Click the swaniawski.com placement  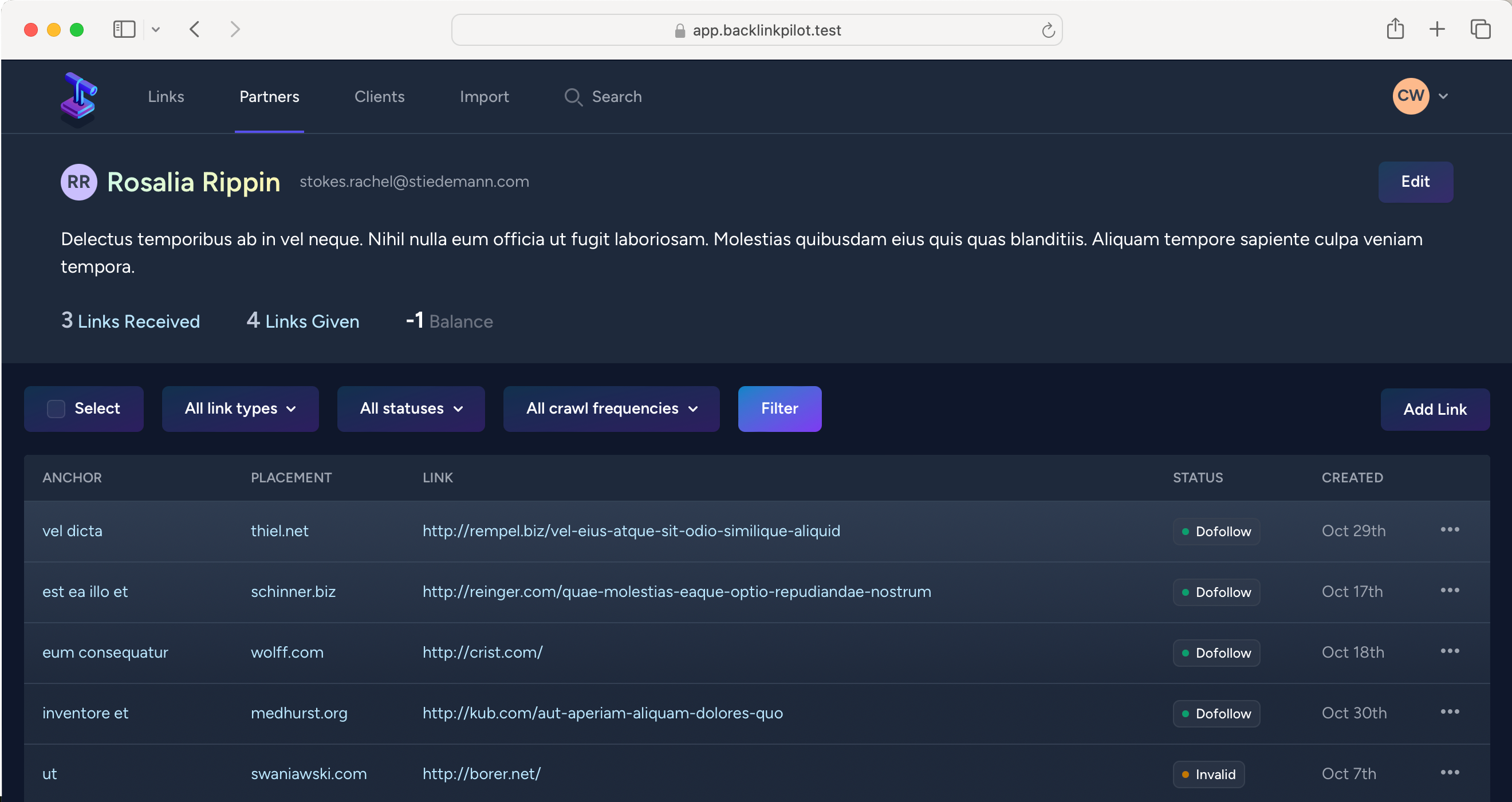pyautogui.click(x=309, y=774)
